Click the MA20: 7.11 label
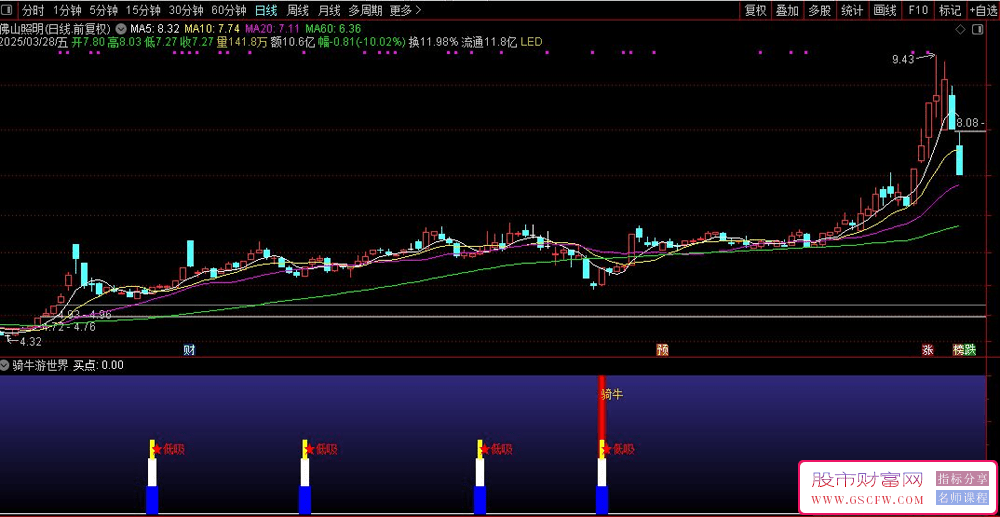Image resolution: width=1000 pixels, height=517 pixels. (272, 29)
